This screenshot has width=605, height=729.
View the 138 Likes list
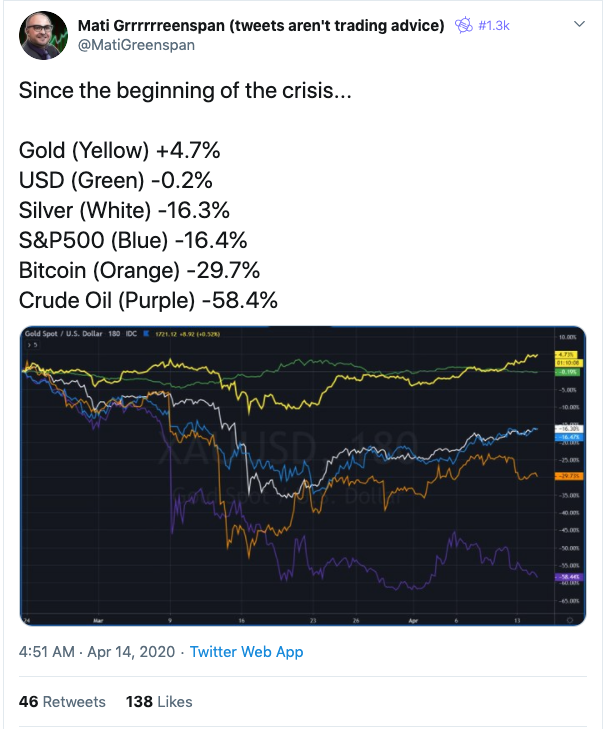coord(159,702)
